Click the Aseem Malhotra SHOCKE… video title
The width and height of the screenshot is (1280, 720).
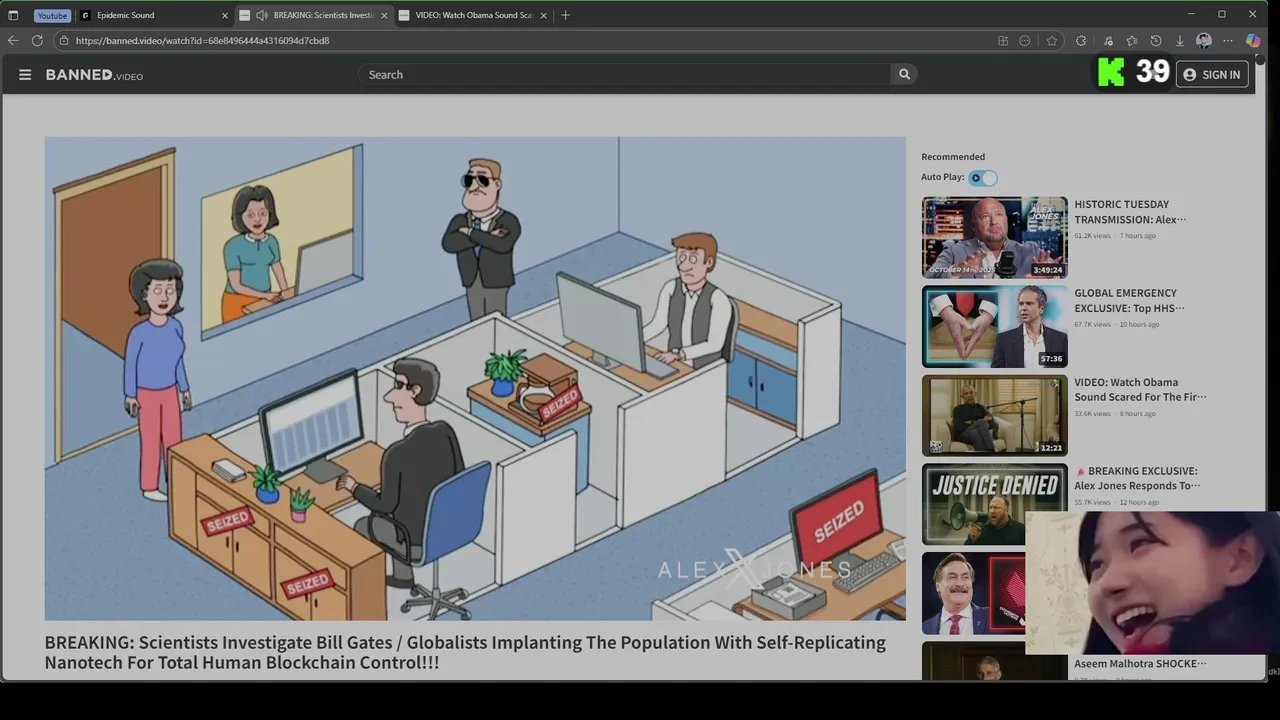[x=1140, y=664]
